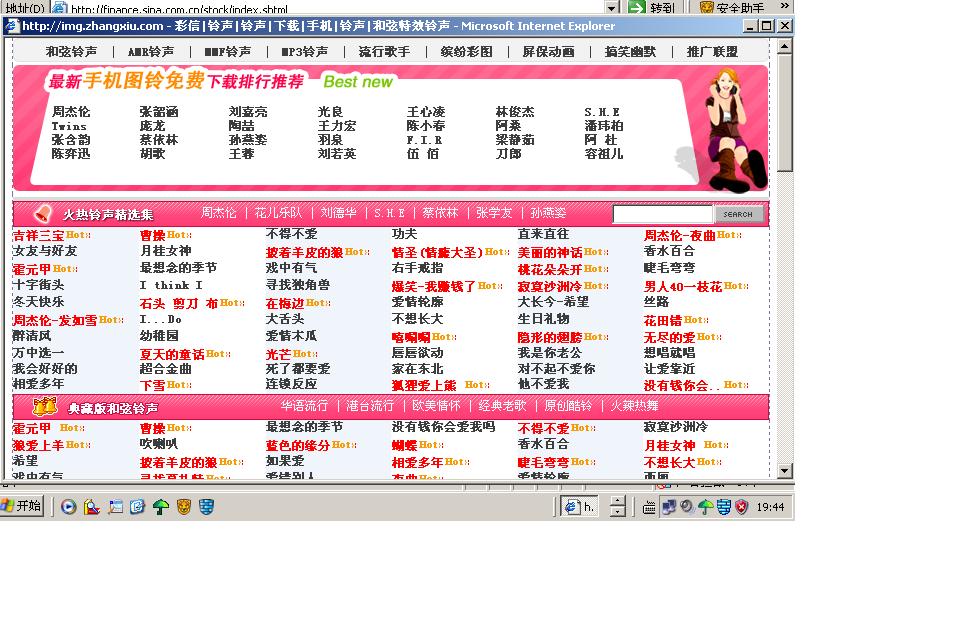The height and width of the screenshot is (629, 962).
Task: Click singer link 王心凌
Action: click(426, 112)
